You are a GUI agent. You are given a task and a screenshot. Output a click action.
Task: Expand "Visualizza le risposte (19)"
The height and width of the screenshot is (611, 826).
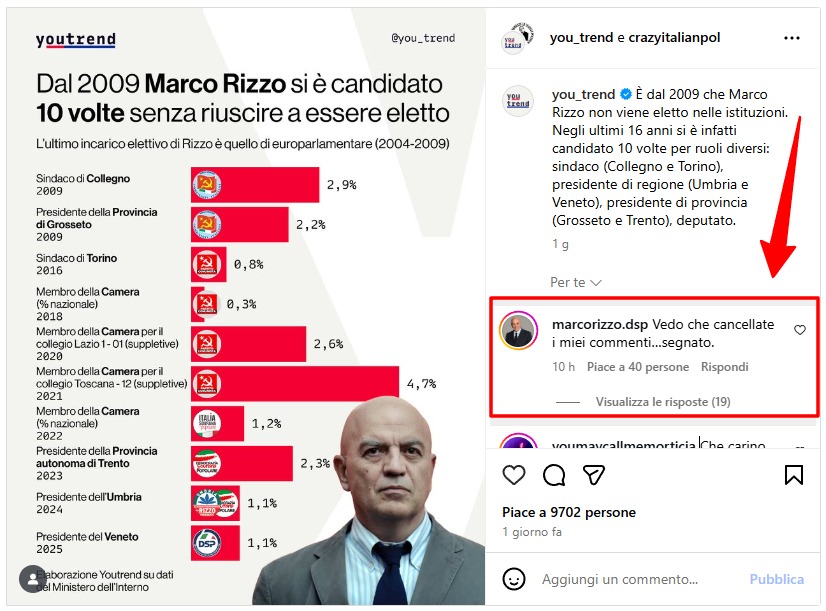tap(663, 402)
